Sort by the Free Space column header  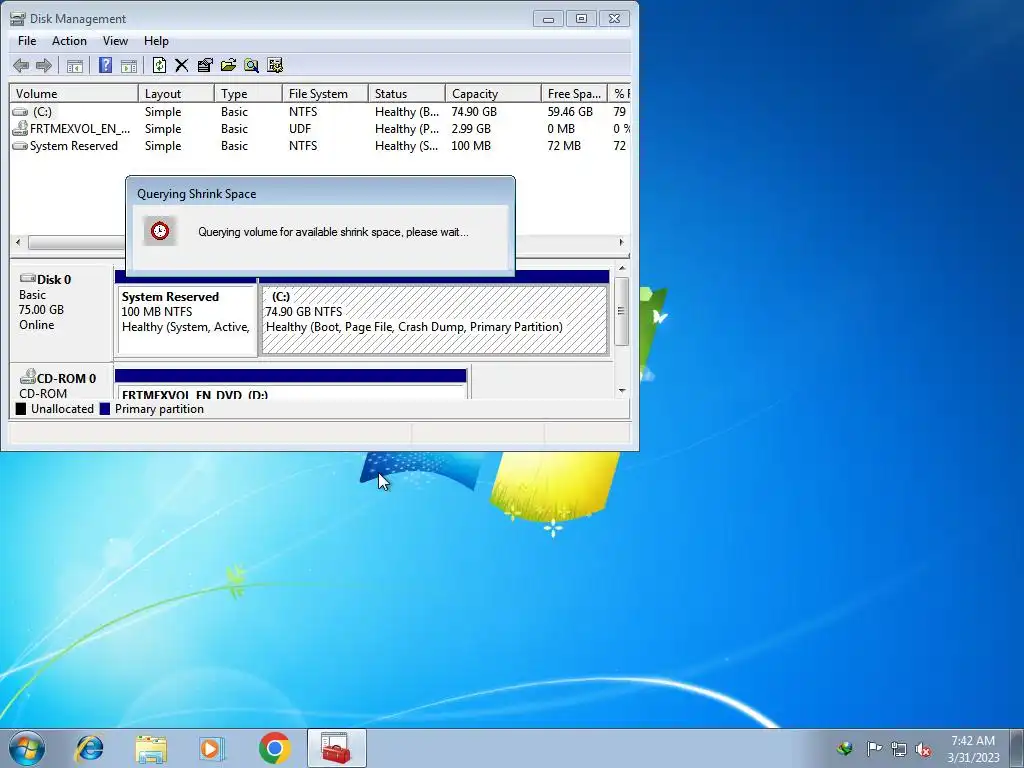pyautogui.click(x=574, y=93)
